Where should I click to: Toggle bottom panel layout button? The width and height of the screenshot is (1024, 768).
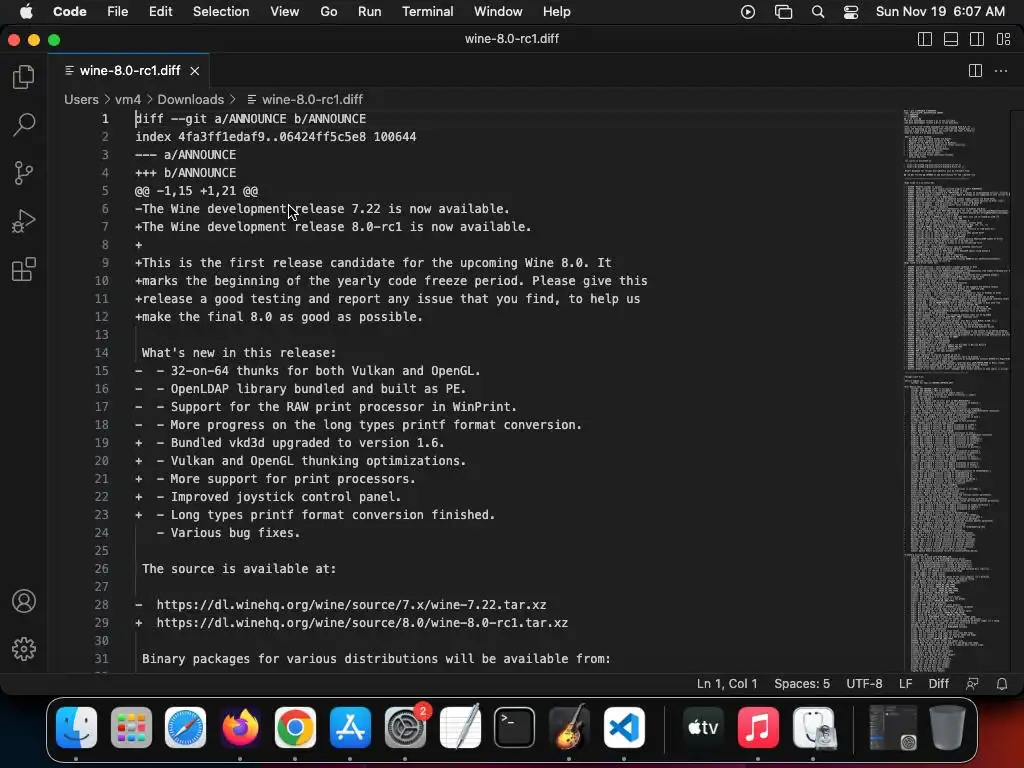[x=951, y=39]
